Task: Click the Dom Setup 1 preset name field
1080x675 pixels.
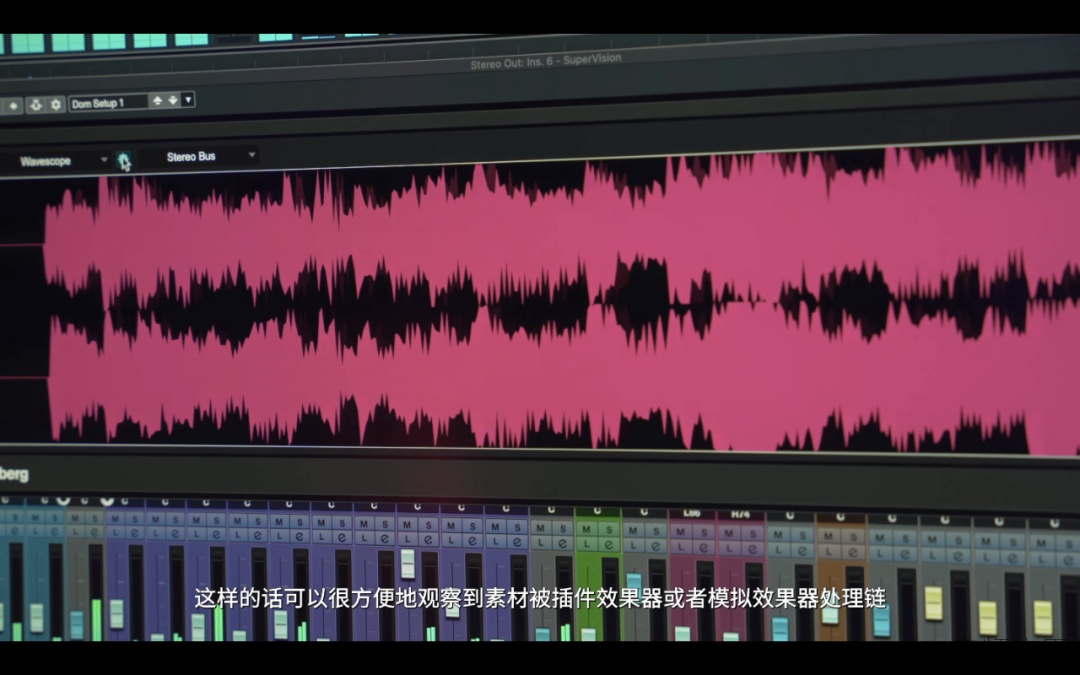Action: pyautogui.click(x=108, y=103)
